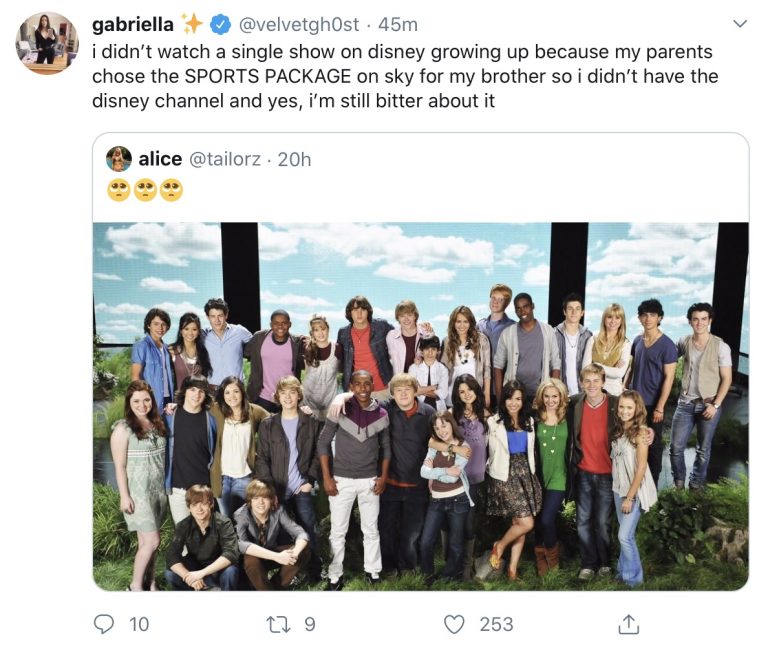The width and height of the screenshot is (768, 649).
Task: Click the blue verified badge
Action: point(220,24)
